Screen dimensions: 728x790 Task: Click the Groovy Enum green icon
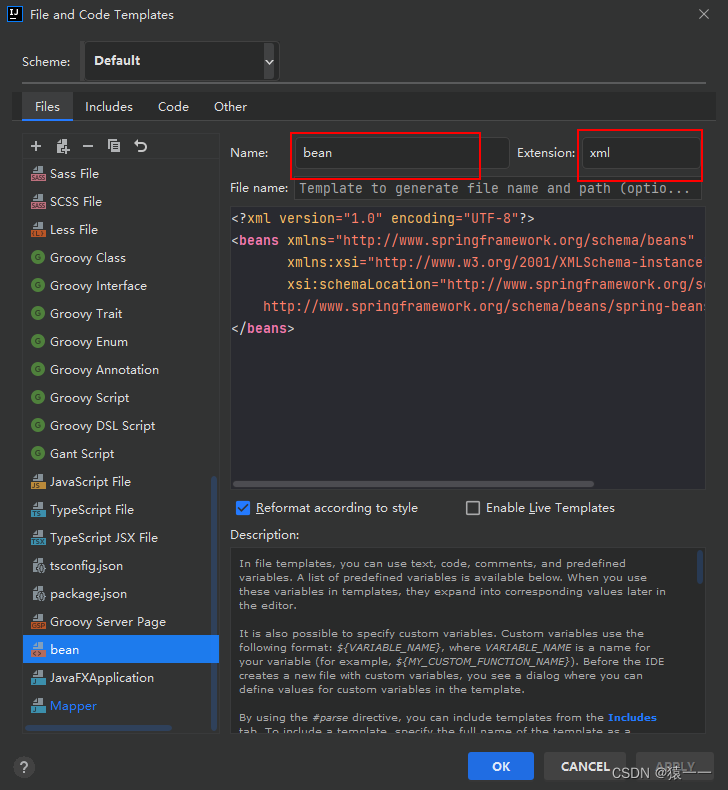[38, 342]
